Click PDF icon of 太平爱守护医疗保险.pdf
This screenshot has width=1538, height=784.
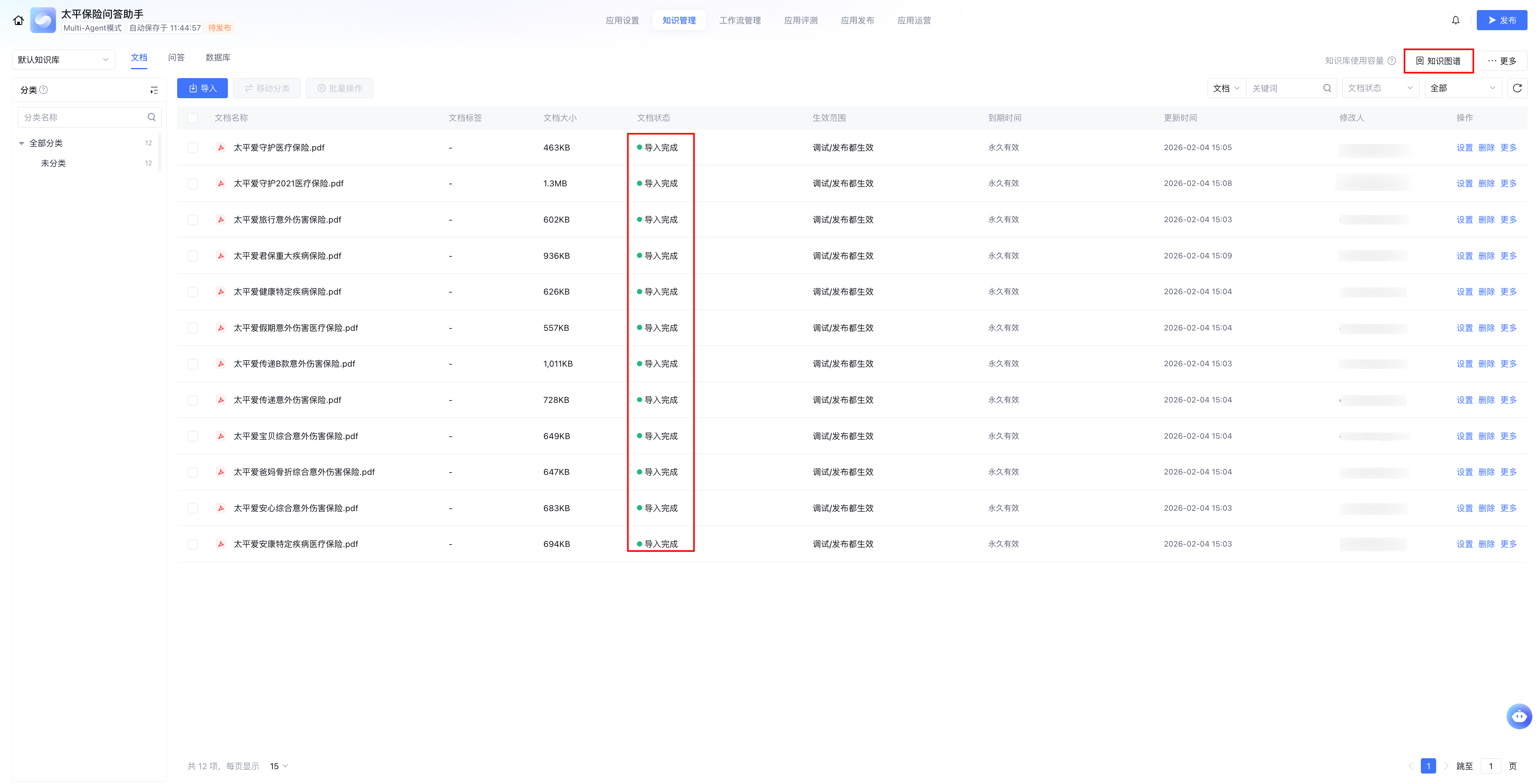221,147
